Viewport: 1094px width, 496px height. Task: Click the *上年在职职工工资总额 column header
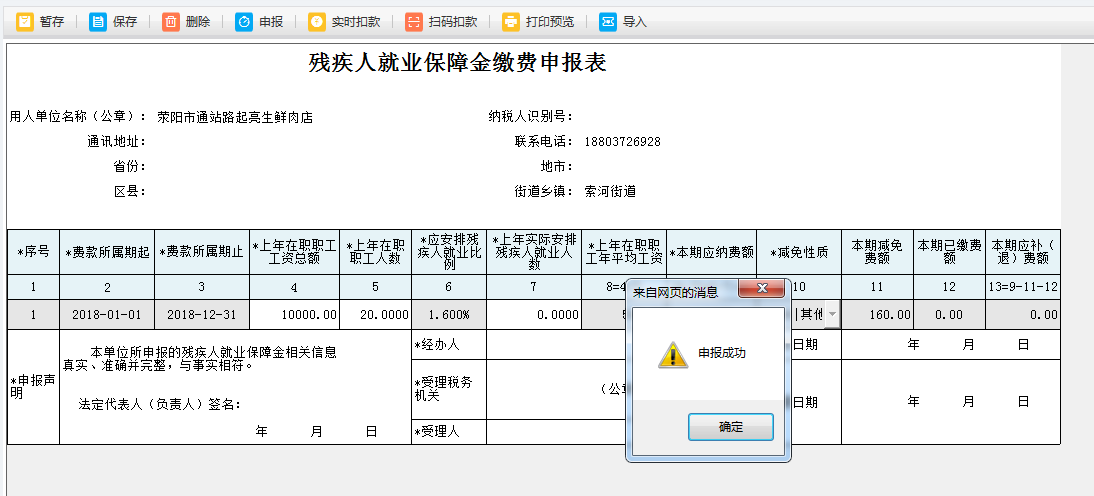coord(294,252)
